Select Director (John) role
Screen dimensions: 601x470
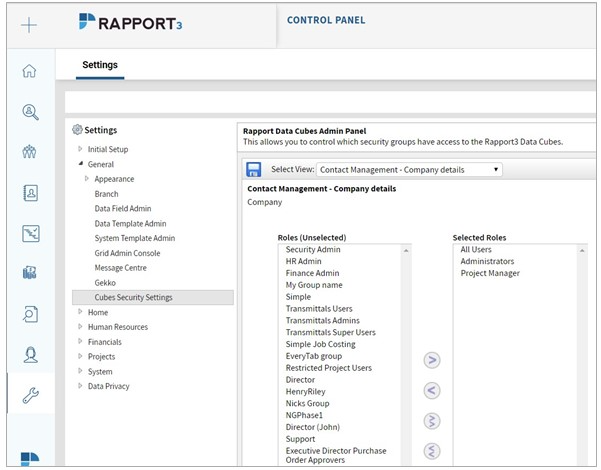(313, 427)
